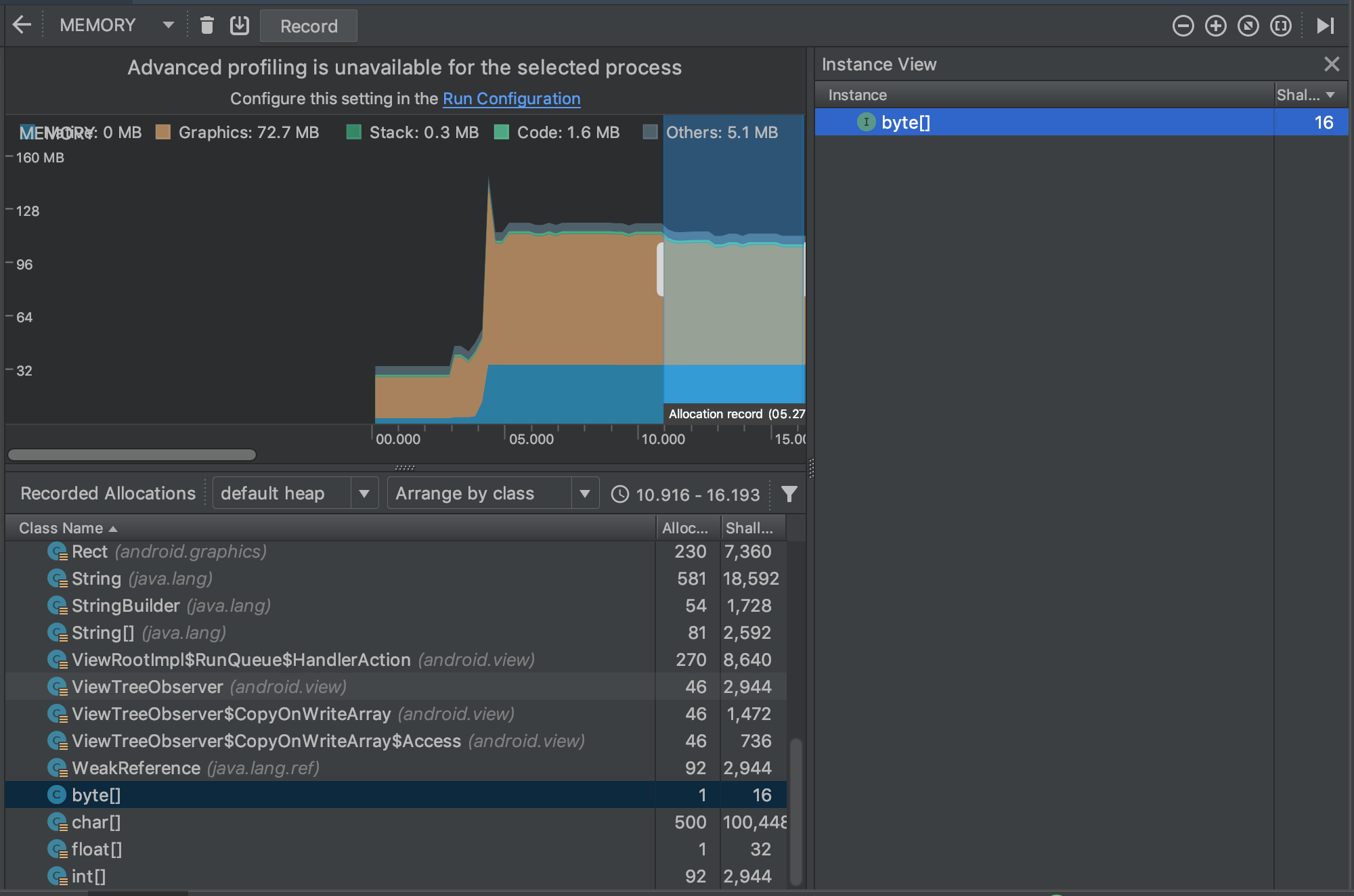
Task: Click the dump Java heap icon
Action: [240, 26]
